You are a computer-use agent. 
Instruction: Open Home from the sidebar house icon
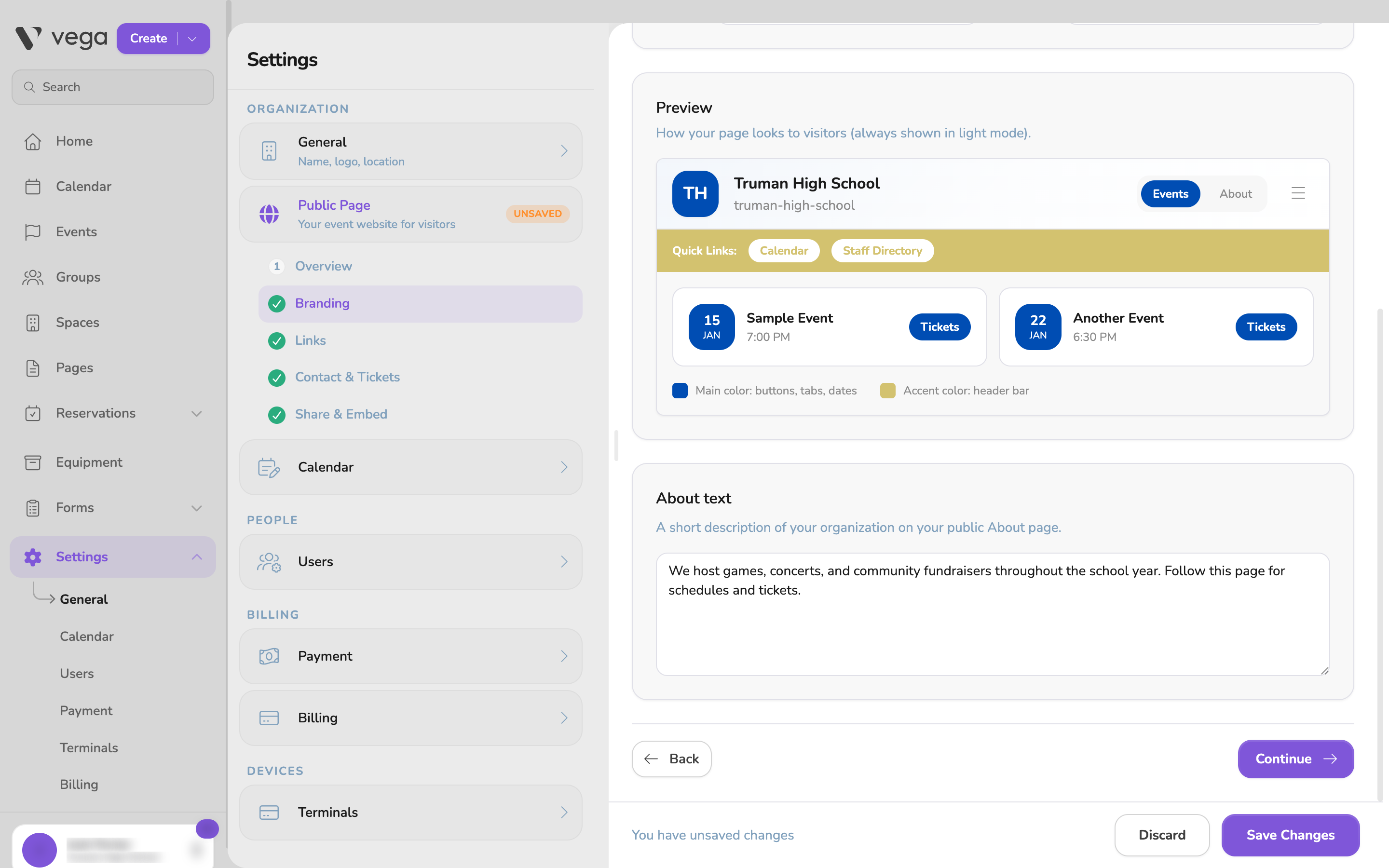point(33,141)
